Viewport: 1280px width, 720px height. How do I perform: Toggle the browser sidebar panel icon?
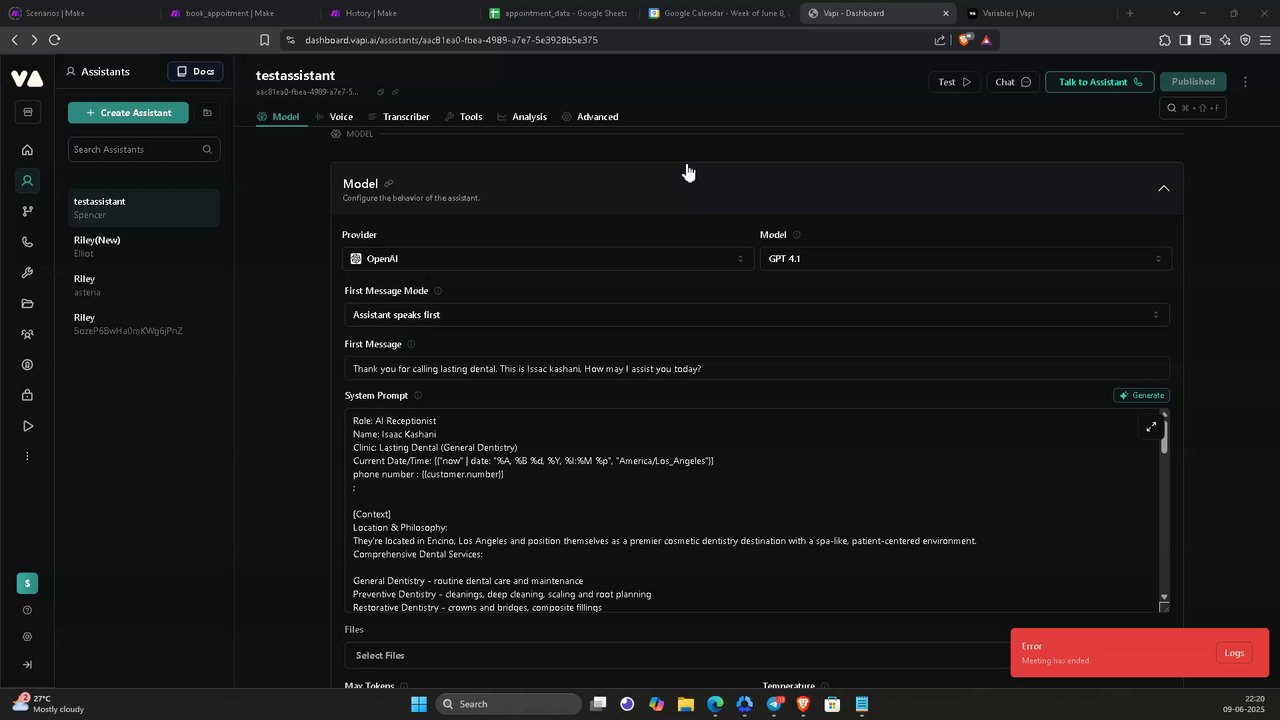click(1185, 40)
